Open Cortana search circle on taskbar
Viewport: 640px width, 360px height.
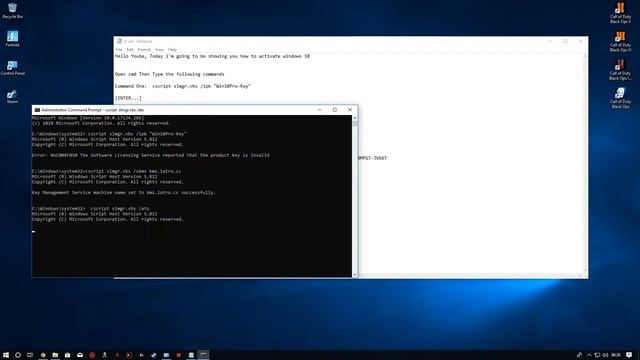tap(18, 355)
